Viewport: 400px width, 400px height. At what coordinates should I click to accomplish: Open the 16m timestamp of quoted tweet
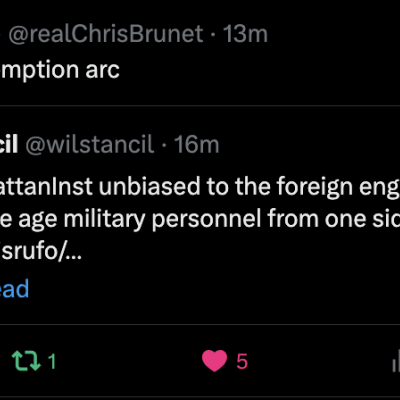pyautogui.click(x=196, y=145)
